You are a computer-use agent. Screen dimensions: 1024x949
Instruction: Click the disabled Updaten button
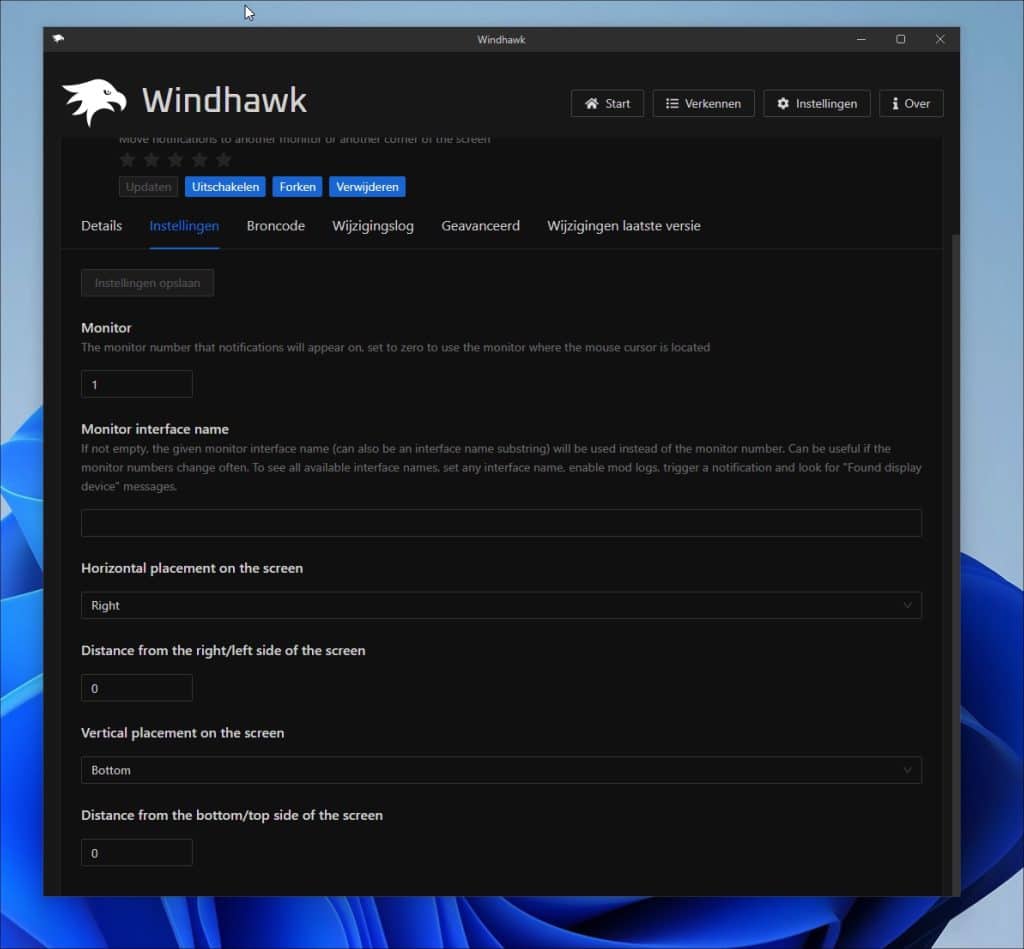[x=148, y=187]
